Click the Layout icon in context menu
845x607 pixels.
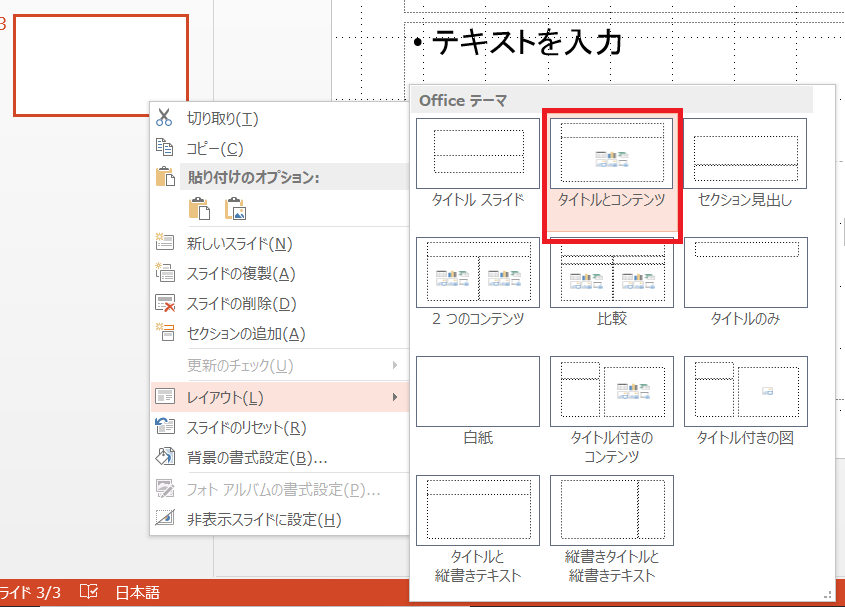(x=165, y=396)
